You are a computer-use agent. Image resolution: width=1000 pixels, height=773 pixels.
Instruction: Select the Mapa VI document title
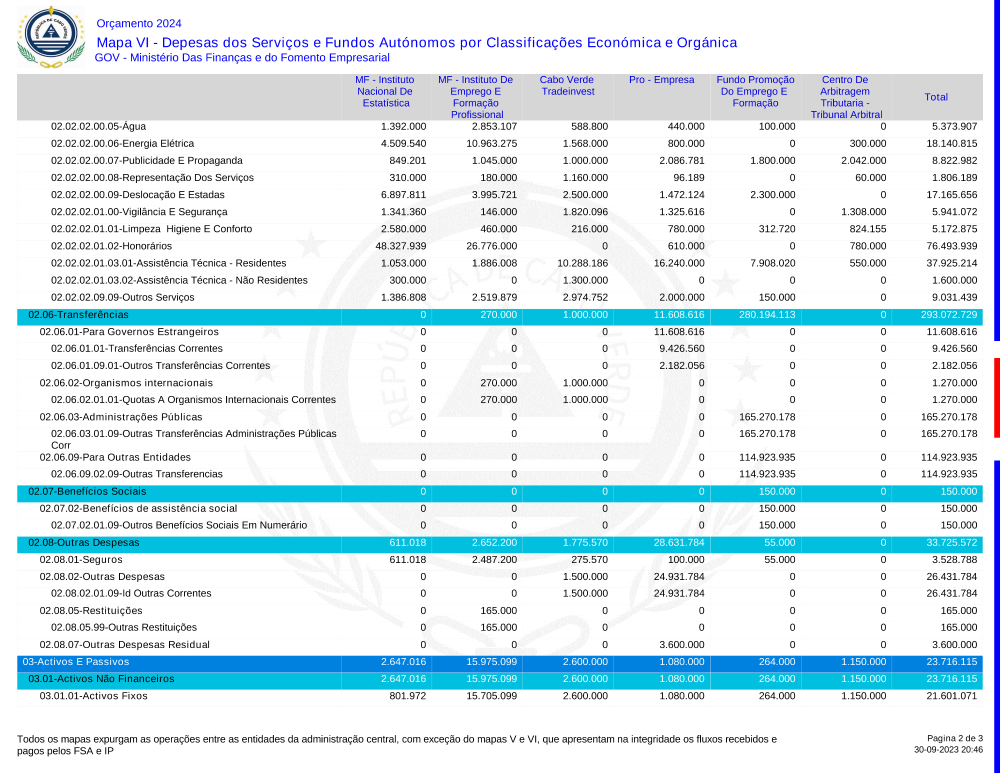(x=416, y=42)
